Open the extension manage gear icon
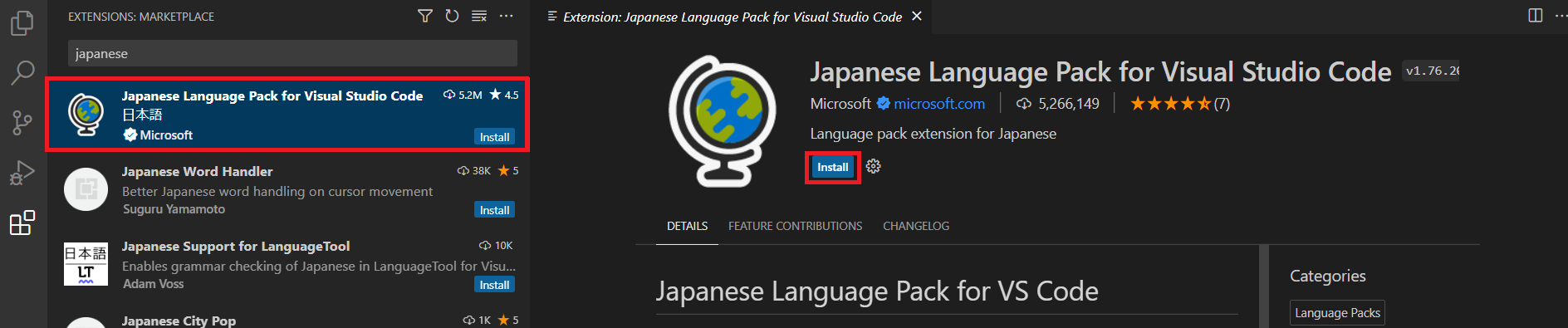This screenshot has height=328, width=1568. coord(873,167)
